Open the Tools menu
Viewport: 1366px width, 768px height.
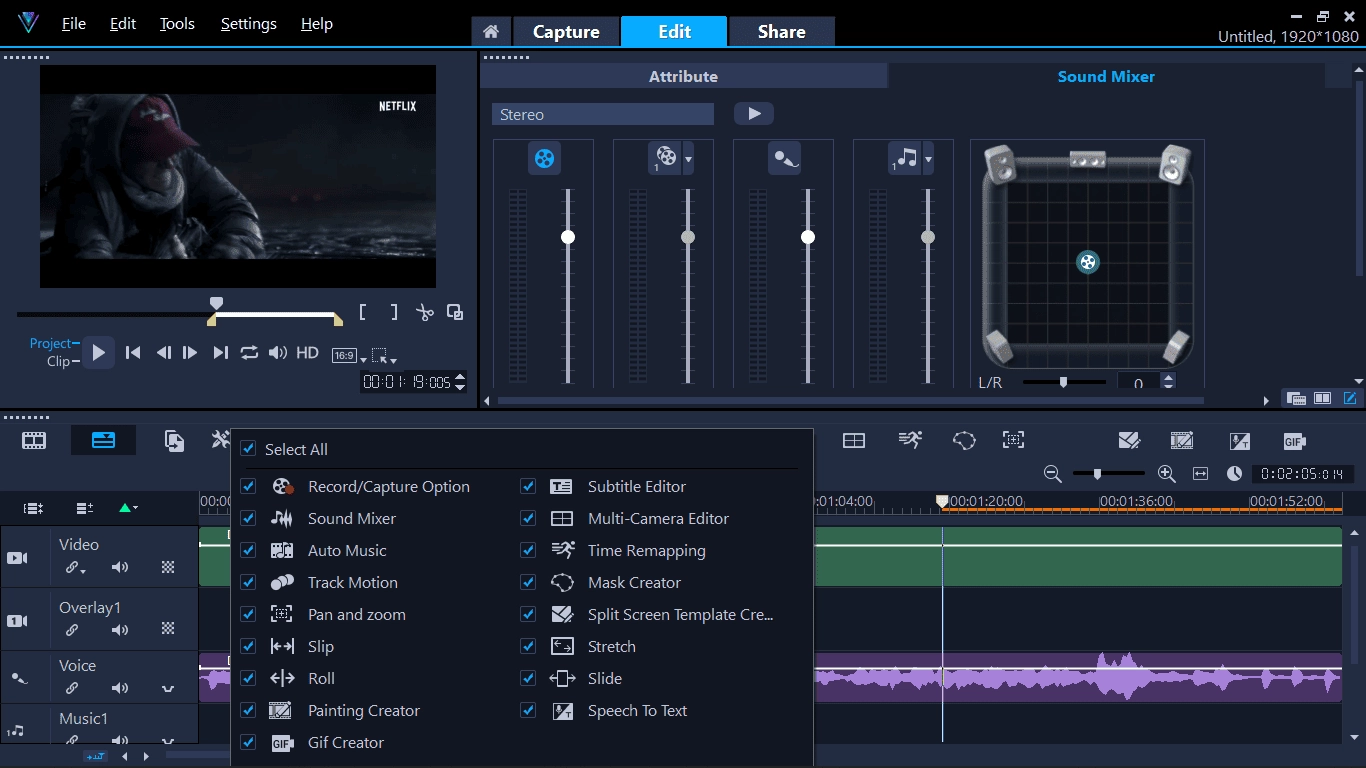point(177,23)
